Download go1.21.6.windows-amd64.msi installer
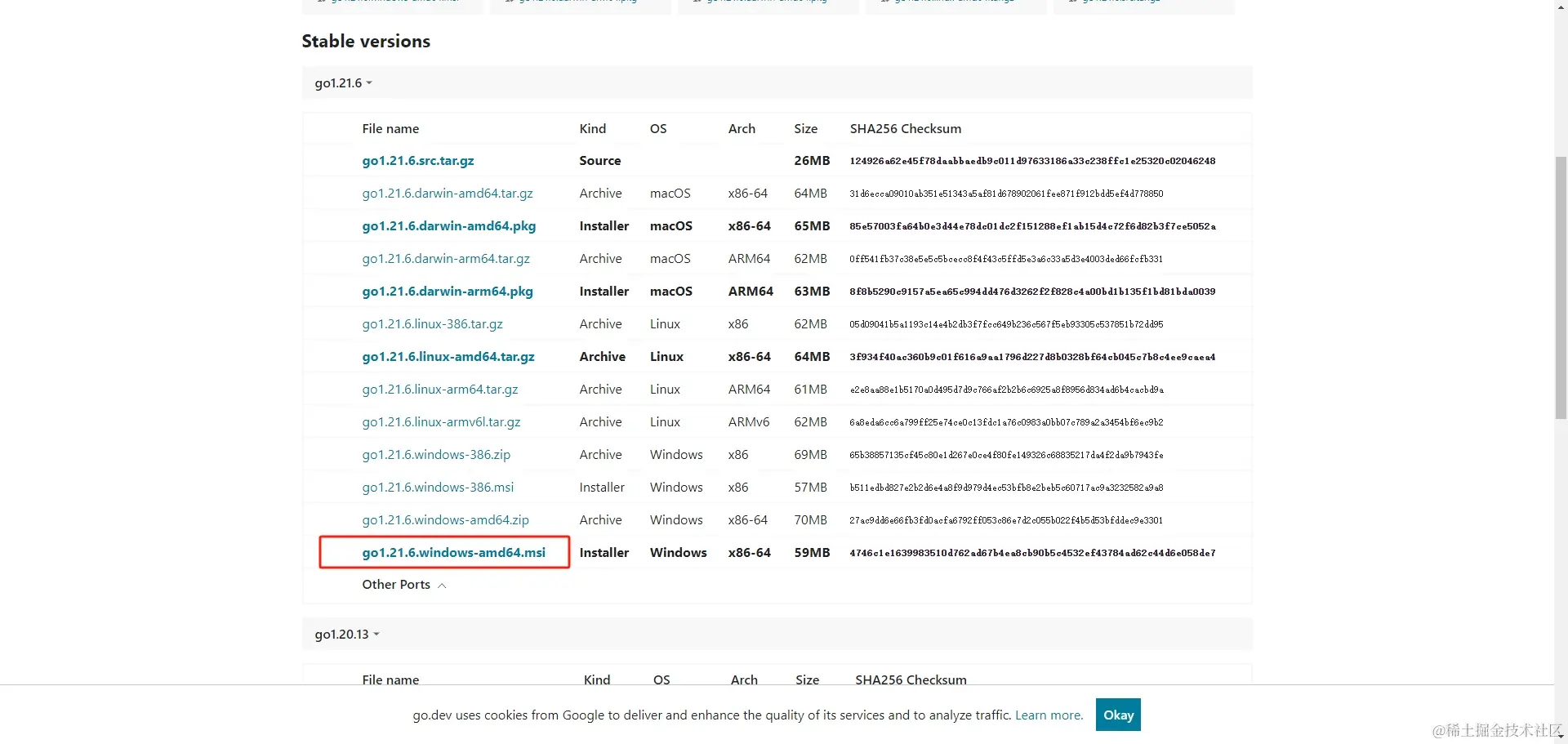Screen dimensions: 1568x744 [x=454, y=553]
